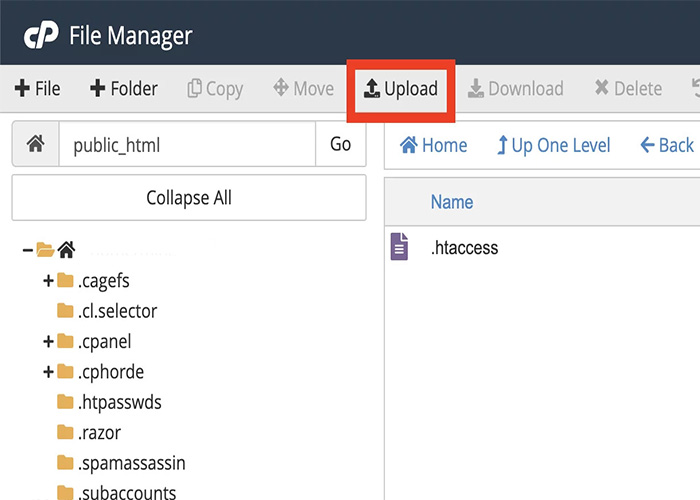Create a new folder with + Folder
Screen dimensions: 700x500
124,88
